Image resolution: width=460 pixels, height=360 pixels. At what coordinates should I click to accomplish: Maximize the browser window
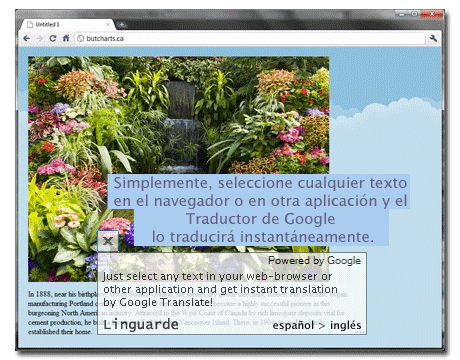point(414,14)
